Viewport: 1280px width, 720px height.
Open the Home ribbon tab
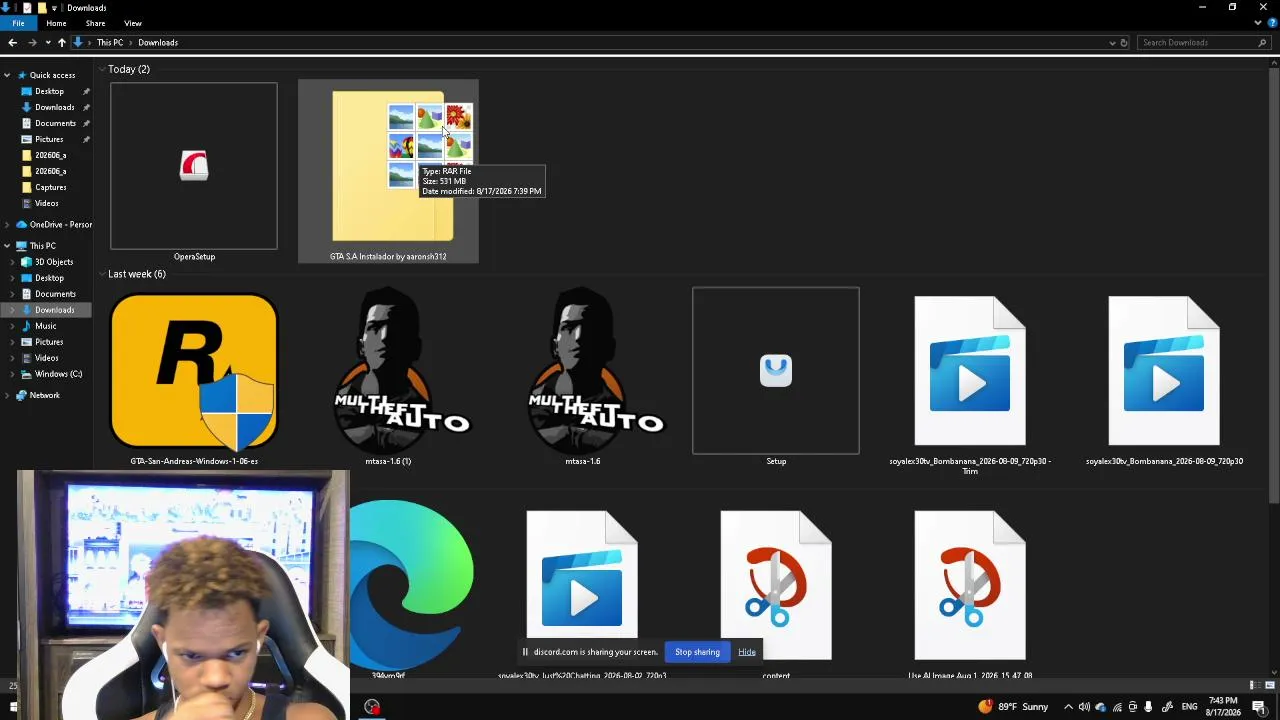(56, 23)
